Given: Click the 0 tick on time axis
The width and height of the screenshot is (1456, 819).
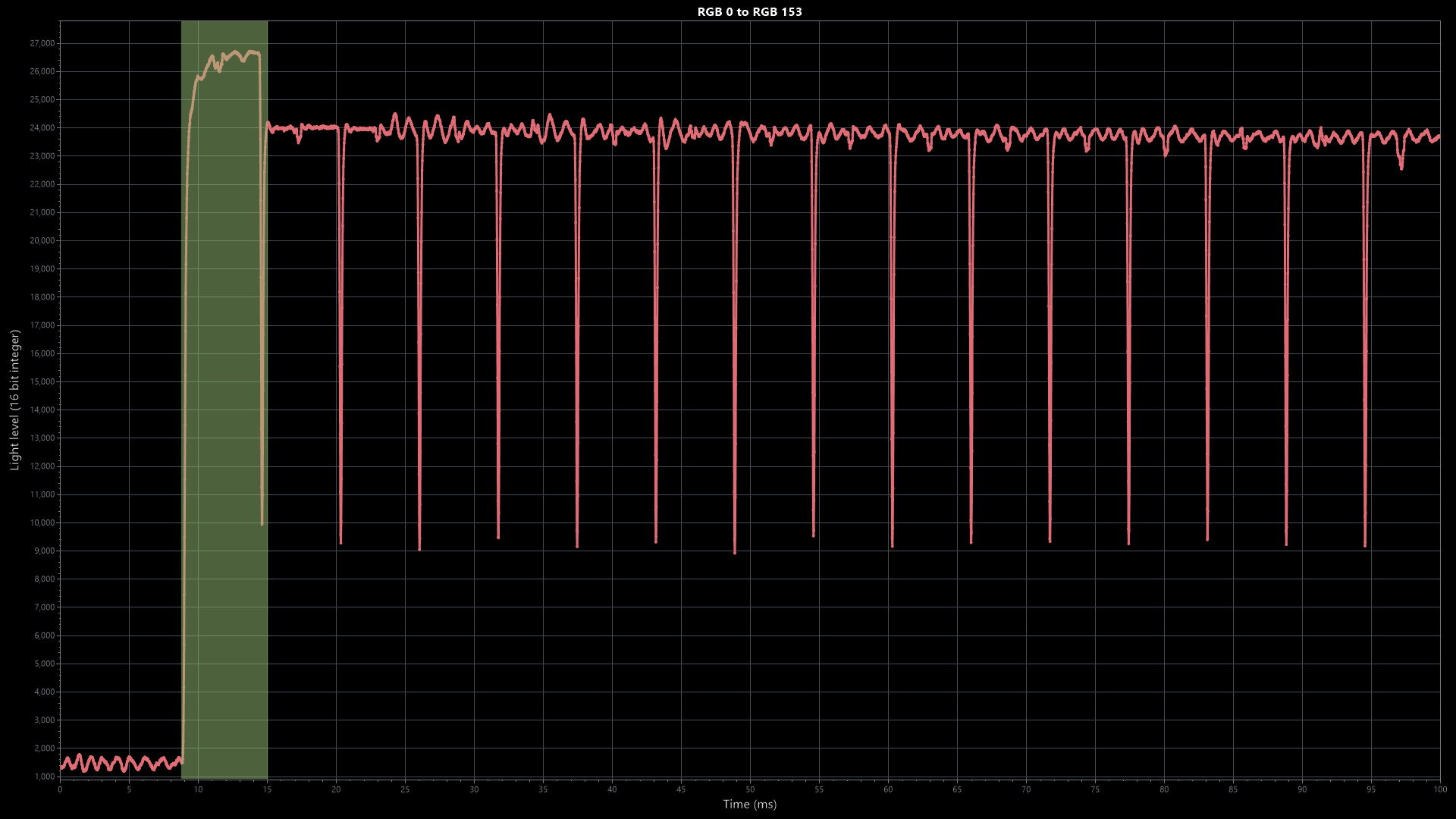Looking at the screenshot, I should point(60,789).
